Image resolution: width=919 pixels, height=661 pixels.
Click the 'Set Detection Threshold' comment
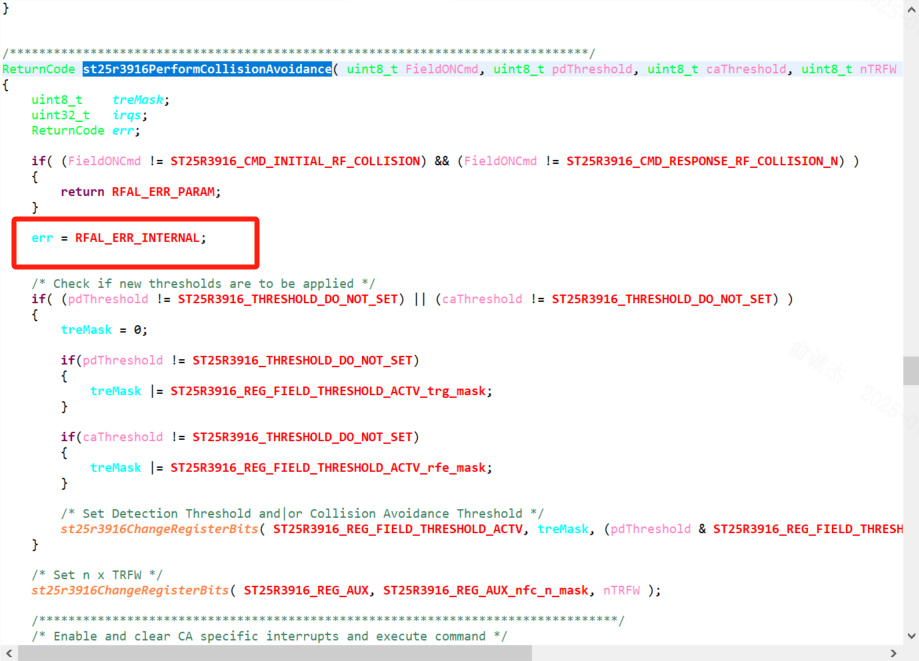(302, 513)
